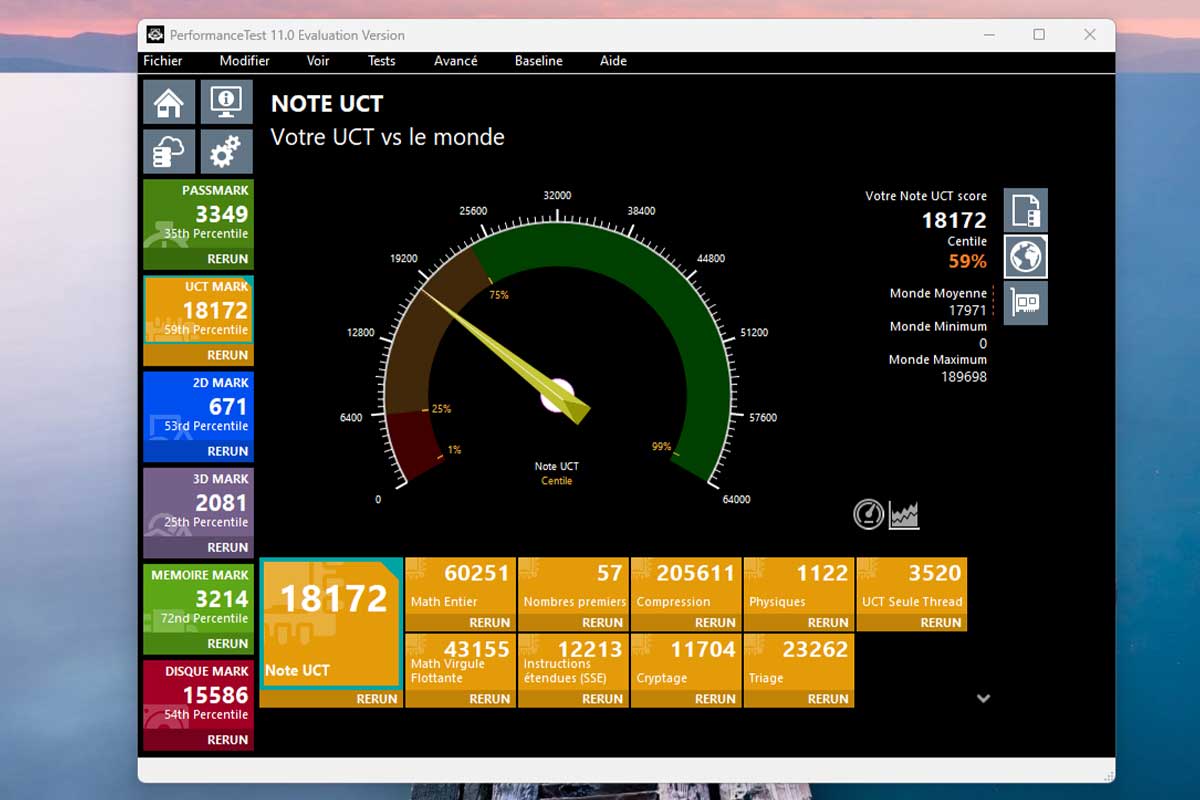Click the PerformanceTest app icon in title bar

point(155,35)
